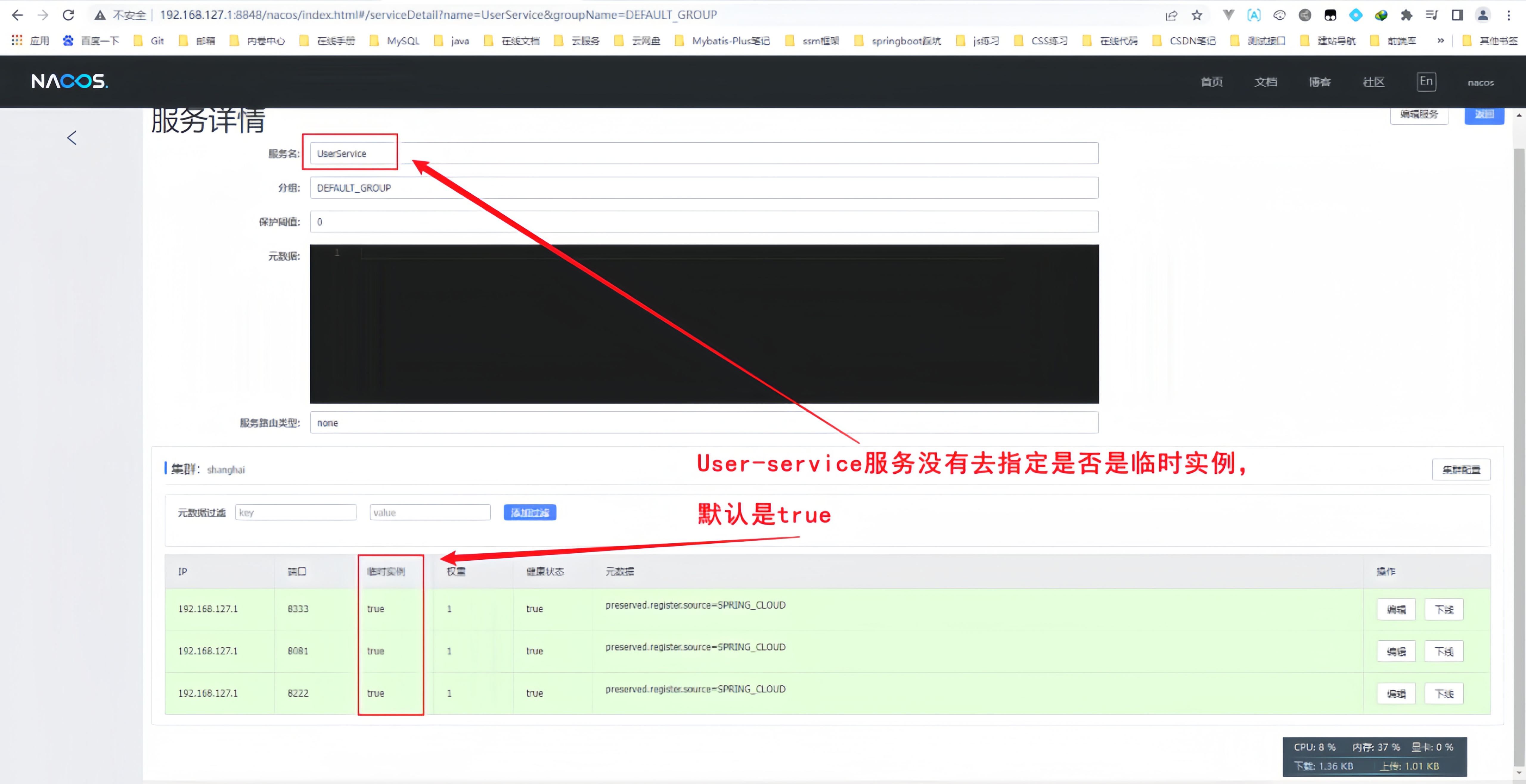Image resolution: width=1526 pixels, height=784 pixels.
Task: Open the browser profile avatar icon
Action: (1483, 15)
